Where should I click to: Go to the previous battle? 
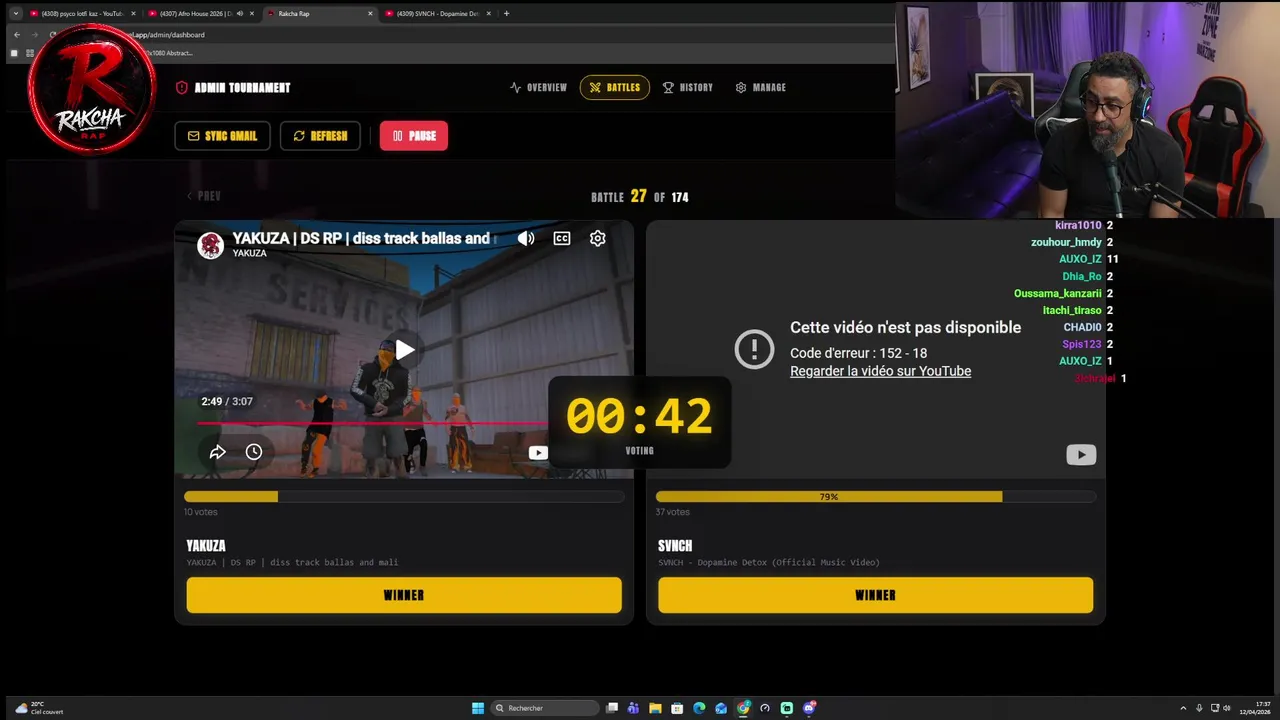[203, 196]
